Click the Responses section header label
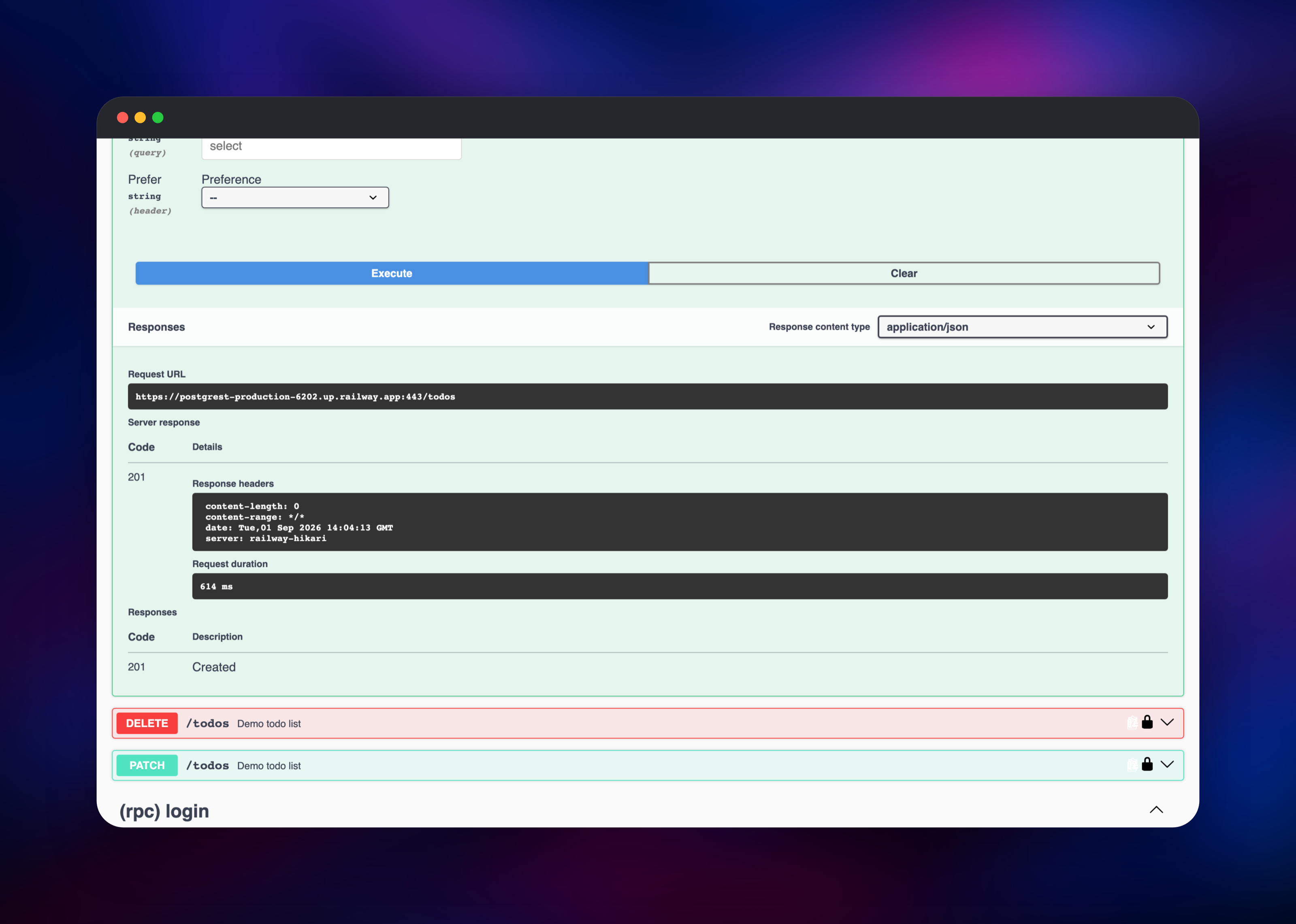1296x924 pixels. (x=156, y=327)
